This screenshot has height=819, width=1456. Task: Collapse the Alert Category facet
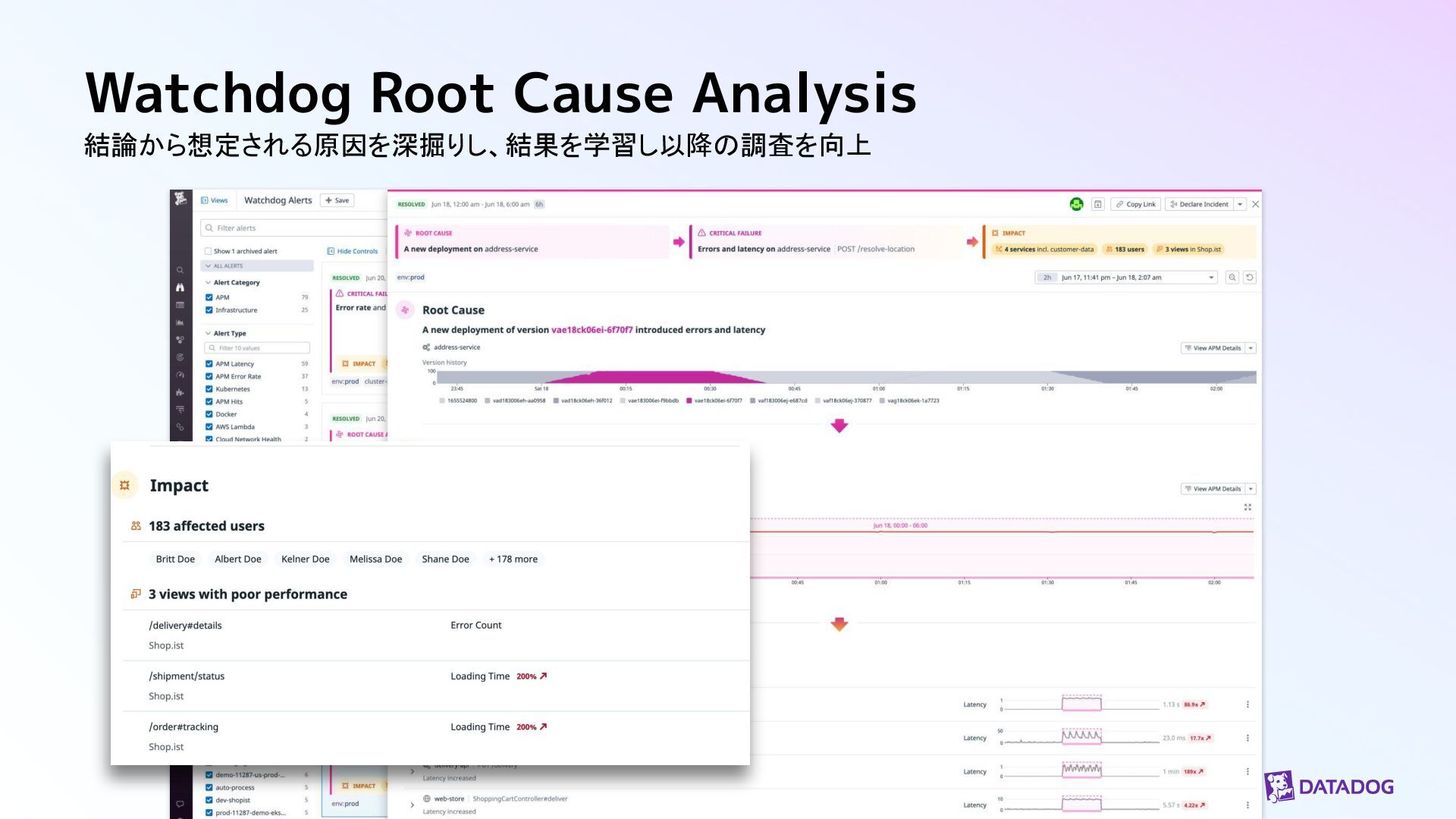[x=208, y=282]
